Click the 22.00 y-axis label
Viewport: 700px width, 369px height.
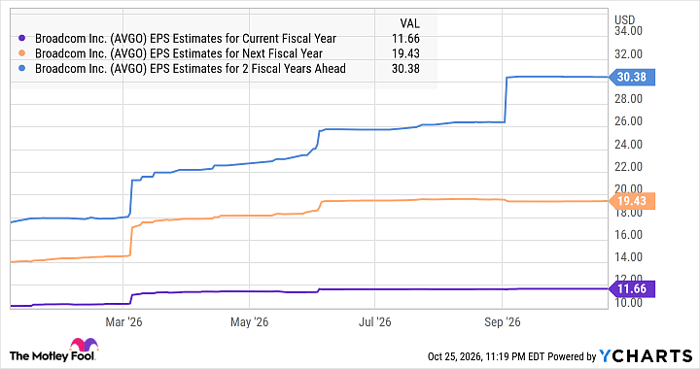tap(629, 167)
